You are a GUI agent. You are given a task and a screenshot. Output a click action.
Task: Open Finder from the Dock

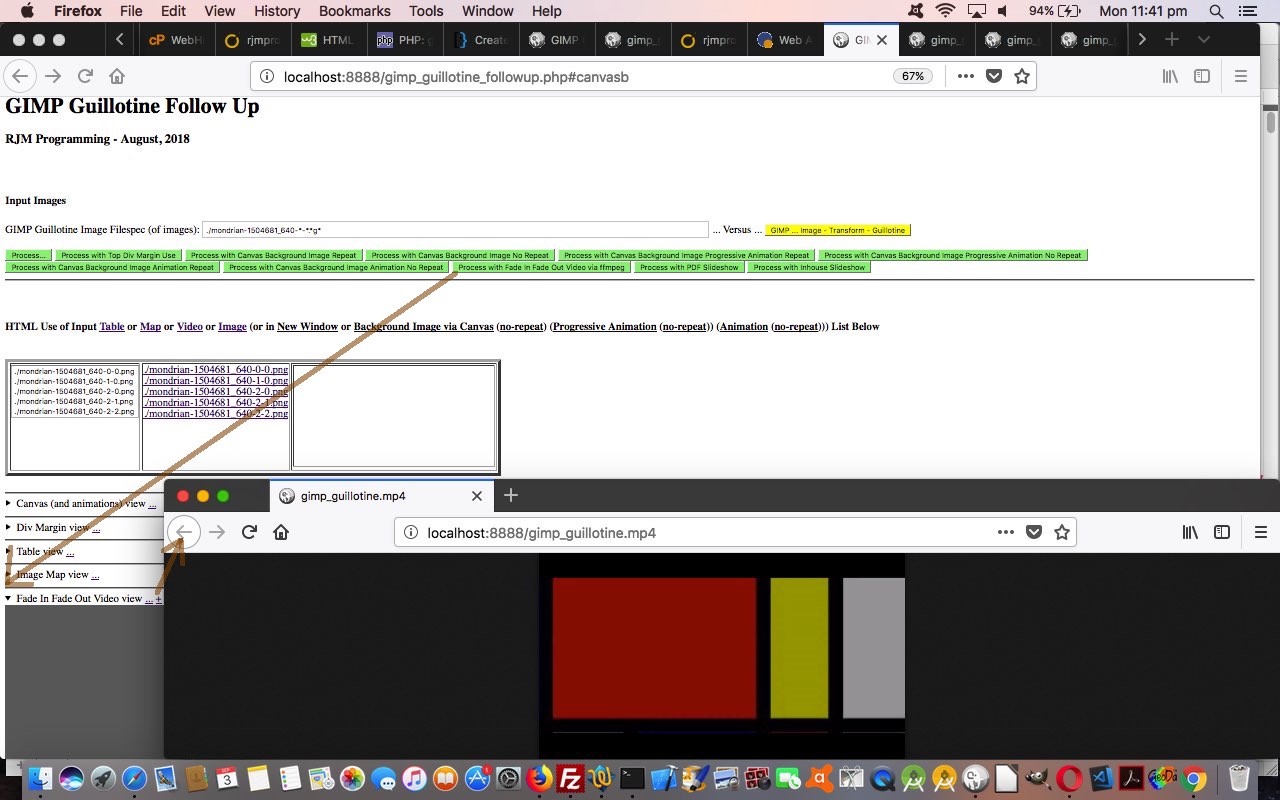tap(41, 778)
